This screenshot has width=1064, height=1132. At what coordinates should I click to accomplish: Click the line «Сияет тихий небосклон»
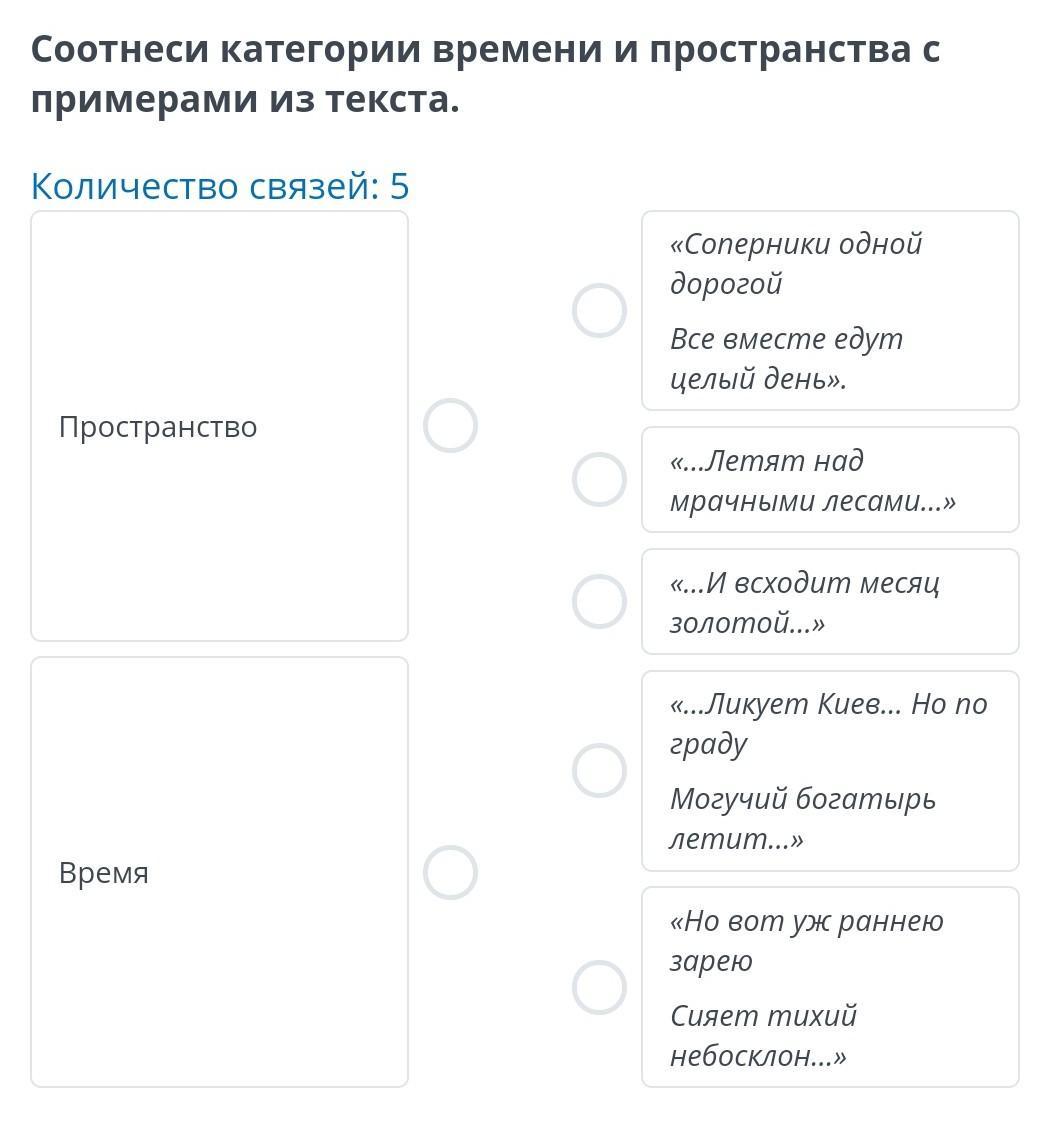click(x=763, y=1036)
